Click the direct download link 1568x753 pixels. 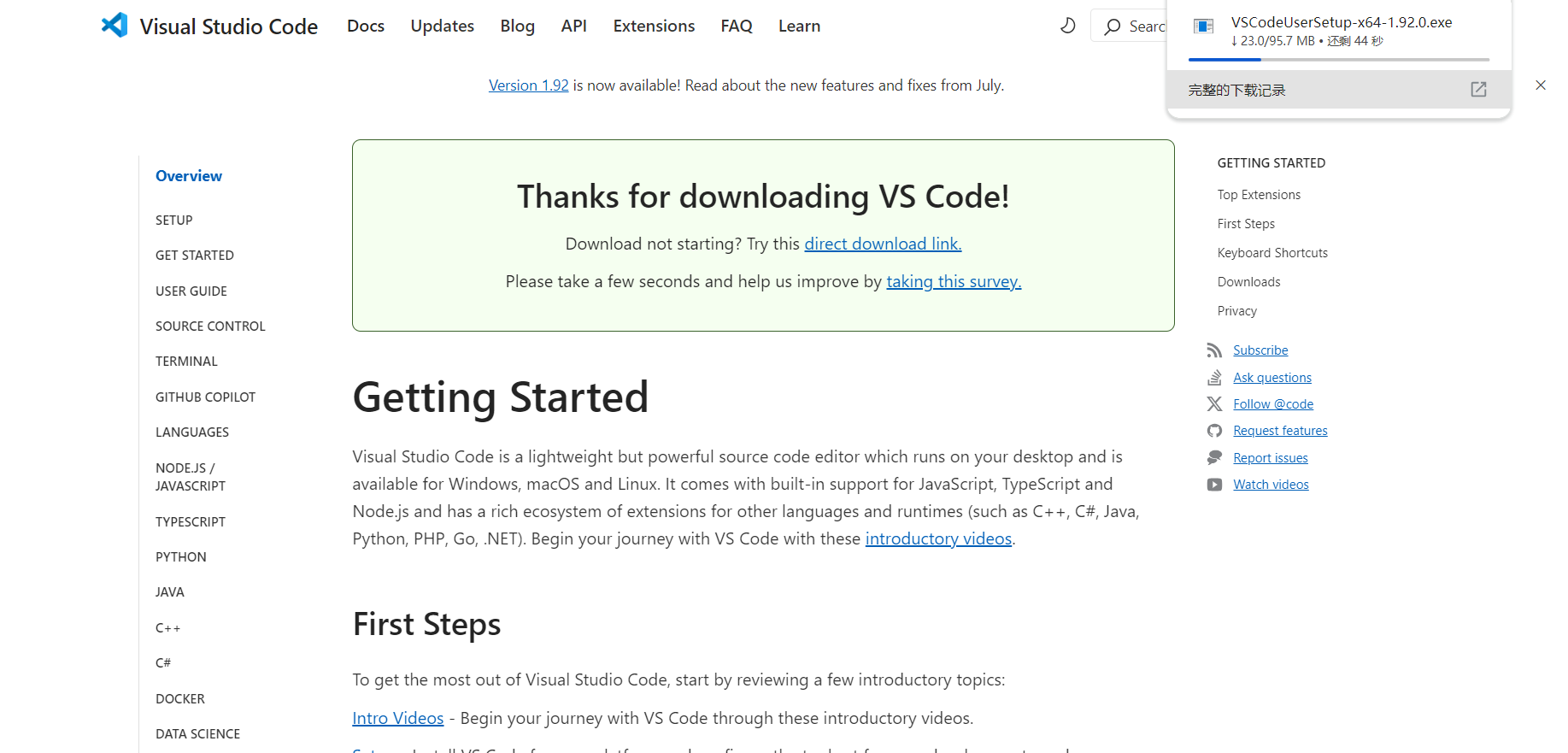[883, 244]
